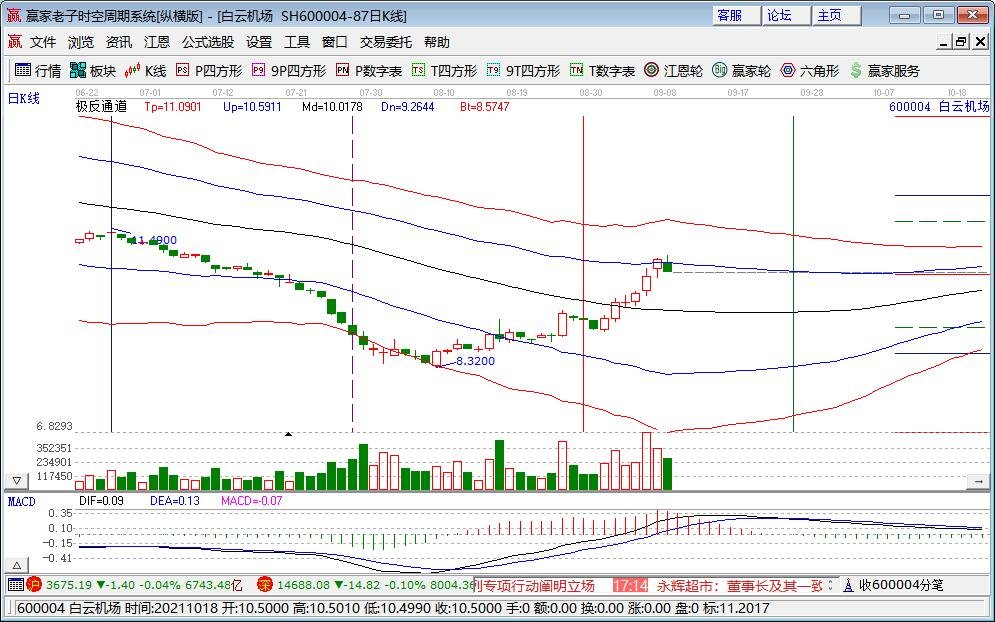The width and height of the screenshot is (995, 622).
Task: Open the 窗口 menu
Action: (x=335, y=42)
